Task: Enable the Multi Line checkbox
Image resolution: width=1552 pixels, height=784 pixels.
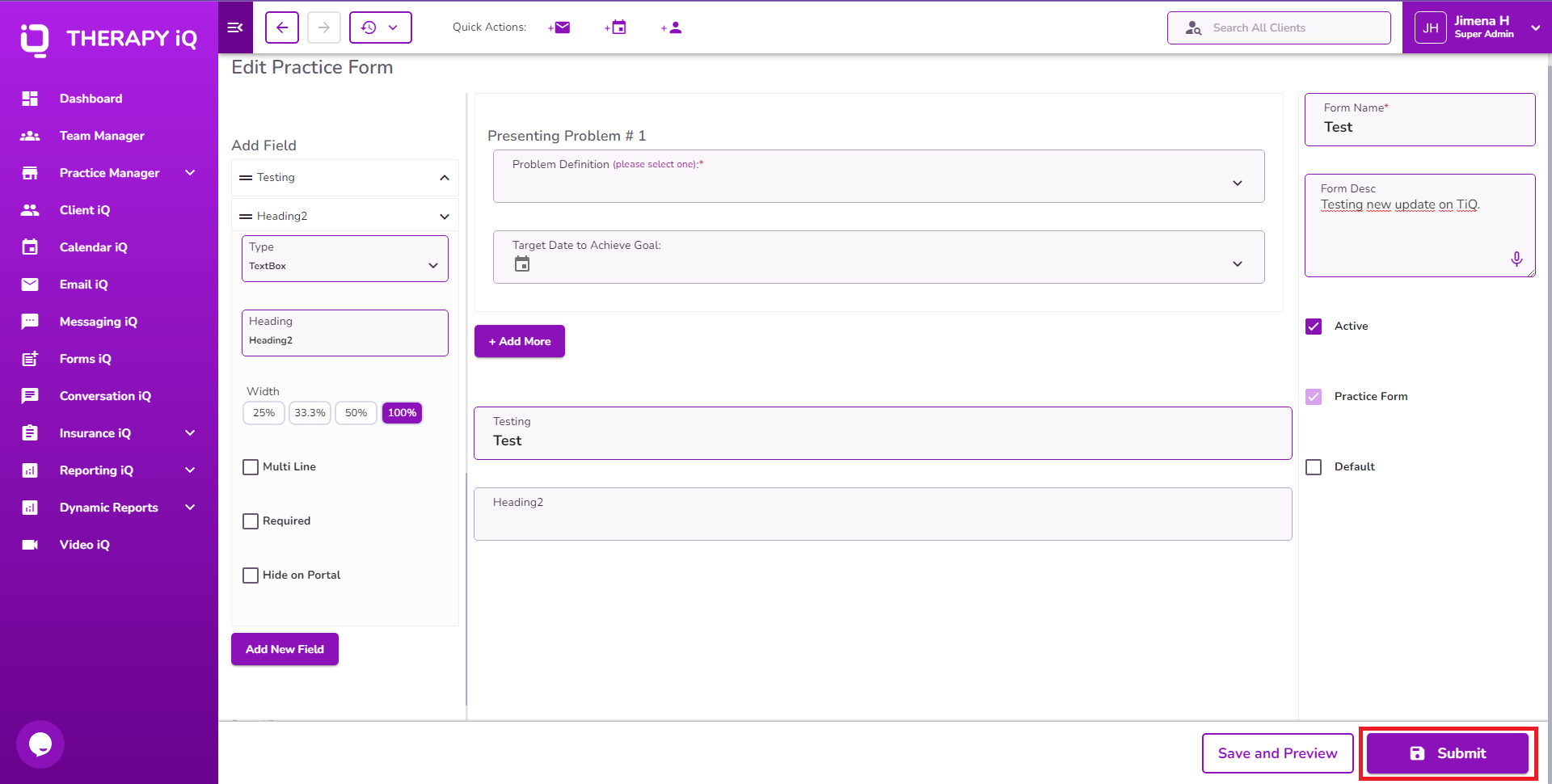Action: coord(250,466)
